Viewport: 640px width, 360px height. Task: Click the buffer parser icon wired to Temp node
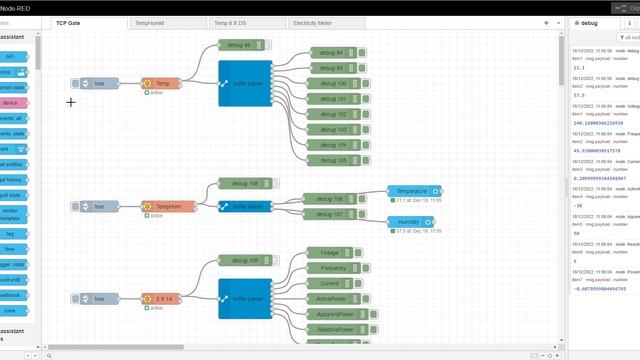click(224, 84)
